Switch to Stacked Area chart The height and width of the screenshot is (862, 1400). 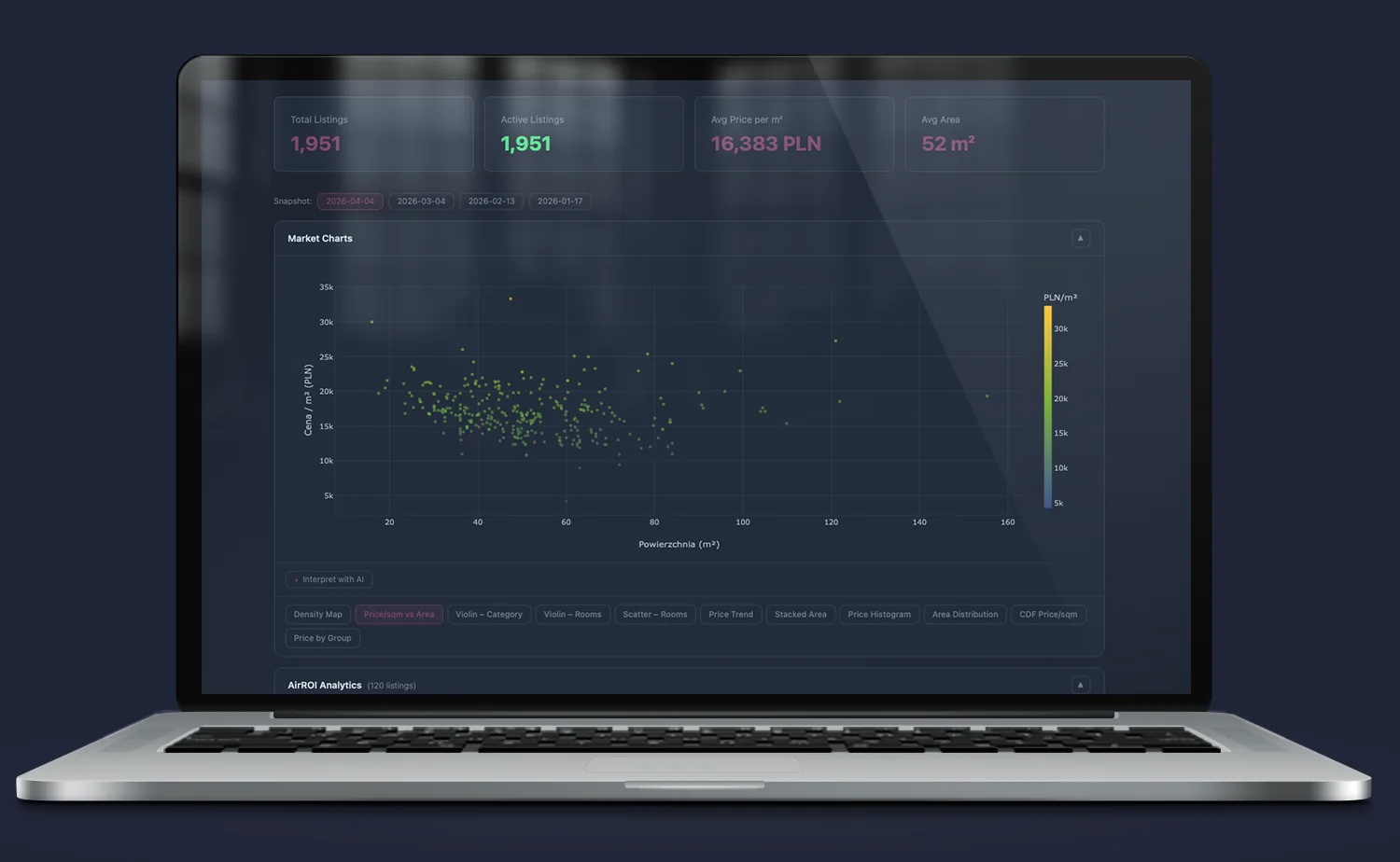801,614
